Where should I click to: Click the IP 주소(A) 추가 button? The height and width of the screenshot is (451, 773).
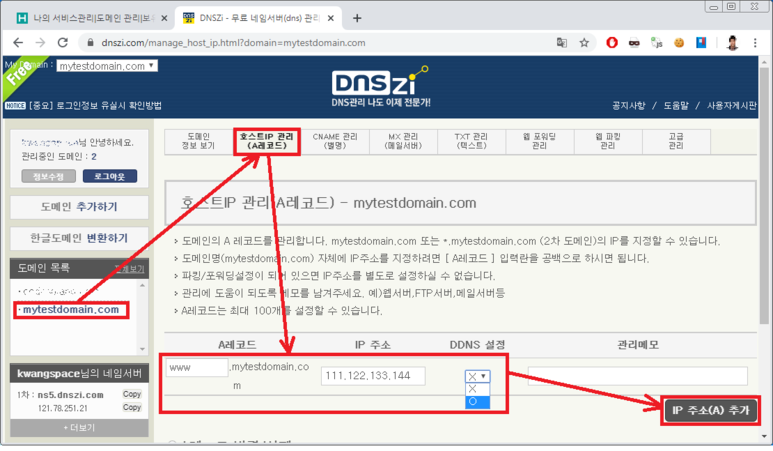[710, 411]
